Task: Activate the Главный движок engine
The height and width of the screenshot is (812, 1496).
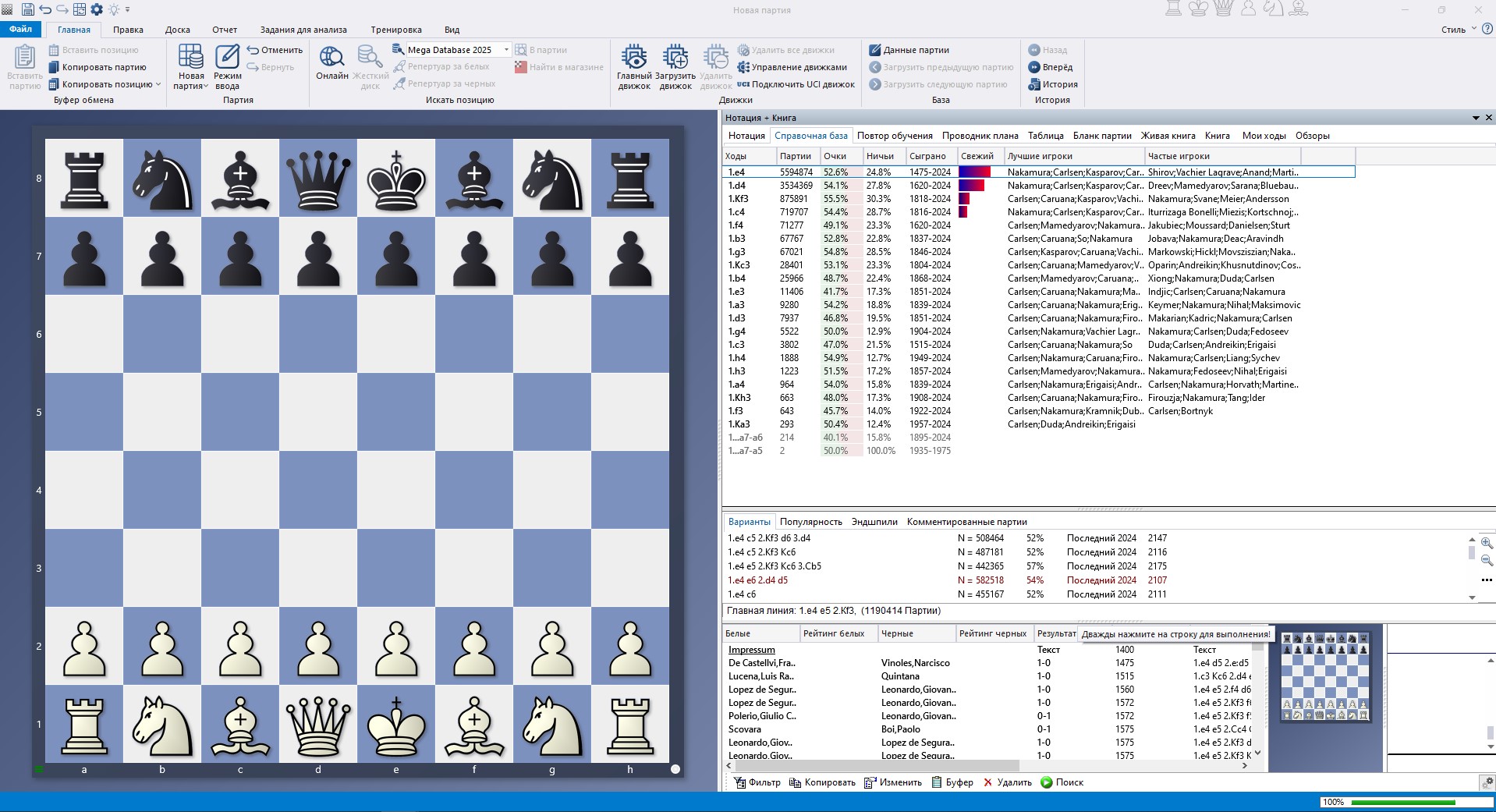Action: 634,66
